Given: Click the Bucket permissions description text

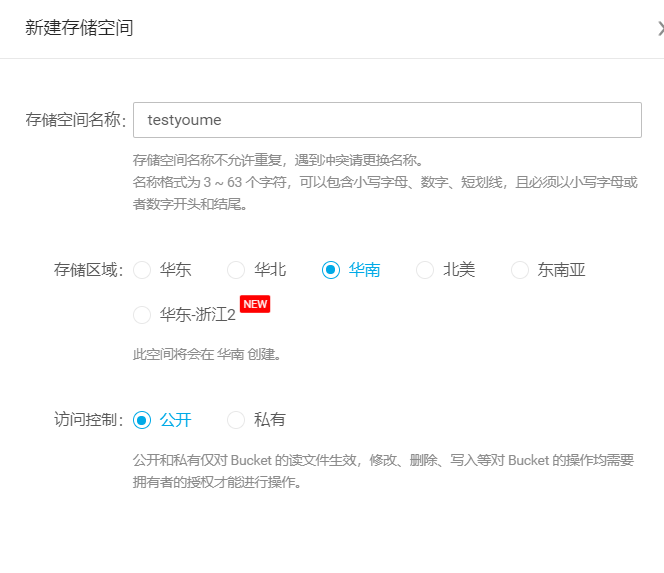Looking at the screenshot, I should click(383, 471).
